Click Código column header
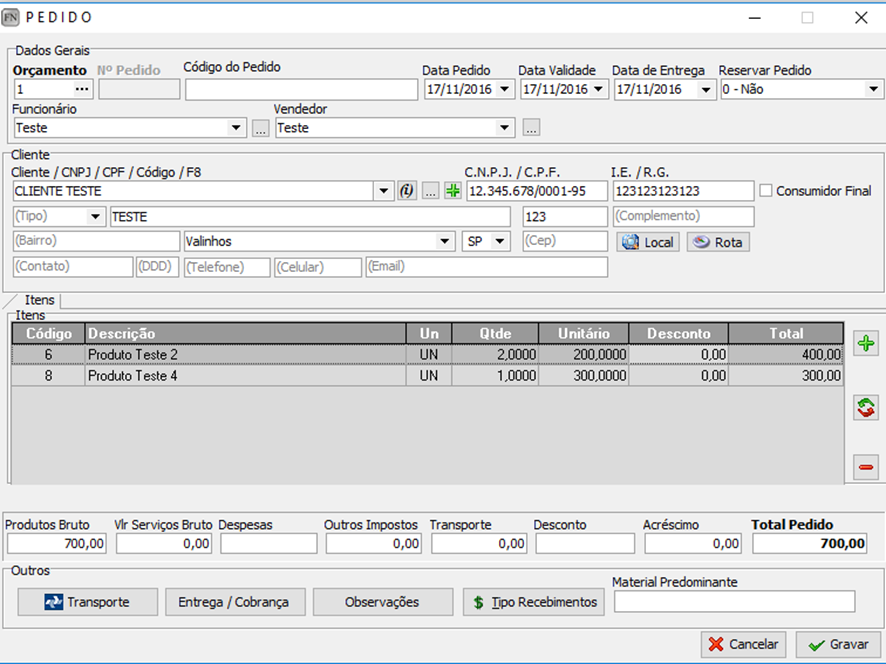886x664 pixels. (x=49, y=333)
